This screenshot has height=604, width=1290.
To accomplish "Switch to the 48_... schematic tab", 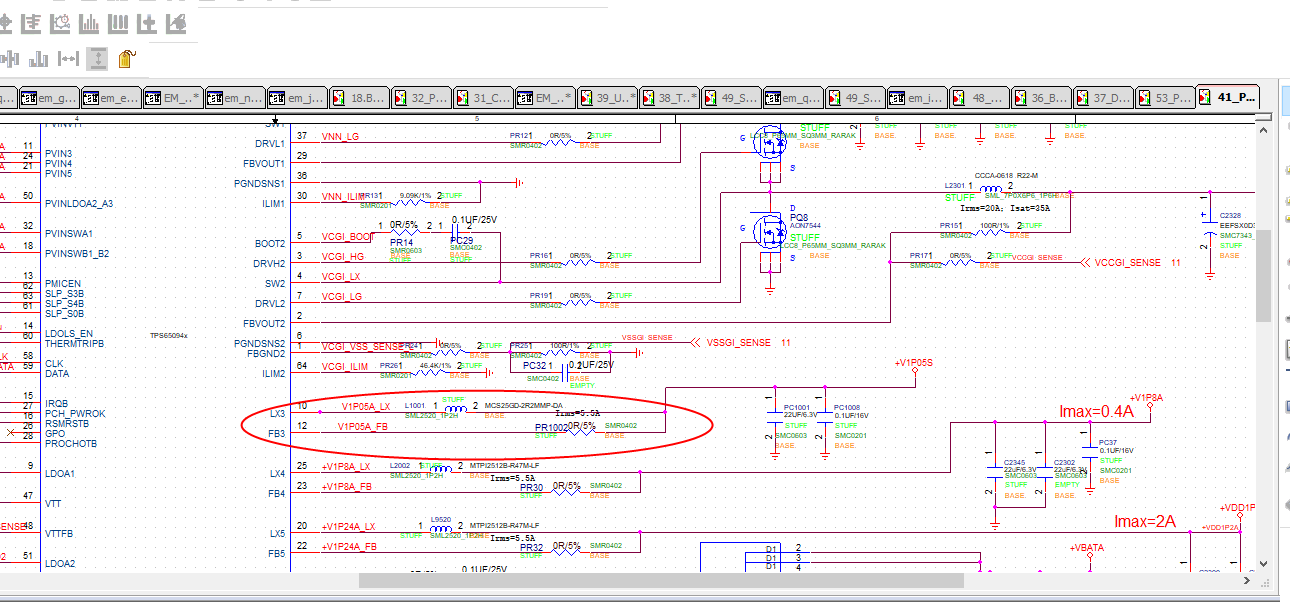I will click(x=979, y=98).
